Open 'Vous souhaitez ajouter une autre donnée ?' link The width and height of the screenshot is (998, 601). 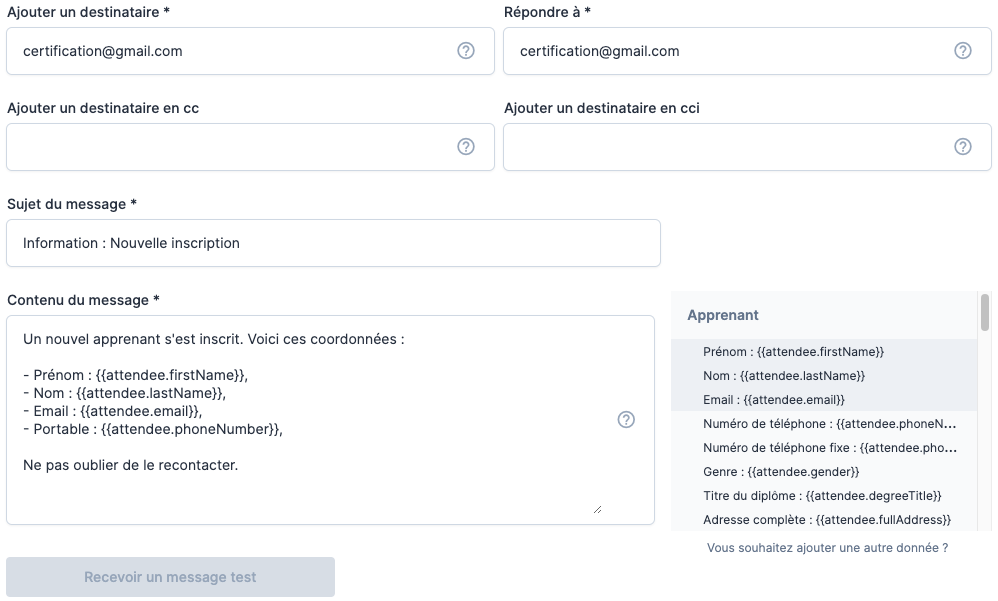click(827, 548)
